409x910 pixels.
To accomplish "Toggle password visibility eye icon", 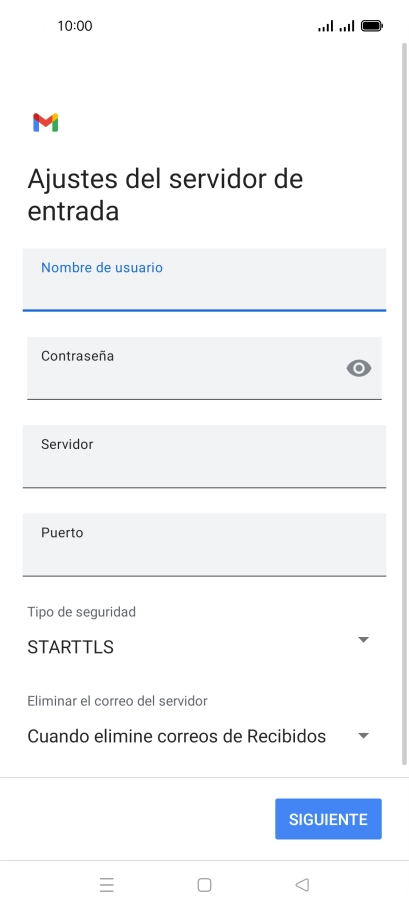I will (359, 368).
